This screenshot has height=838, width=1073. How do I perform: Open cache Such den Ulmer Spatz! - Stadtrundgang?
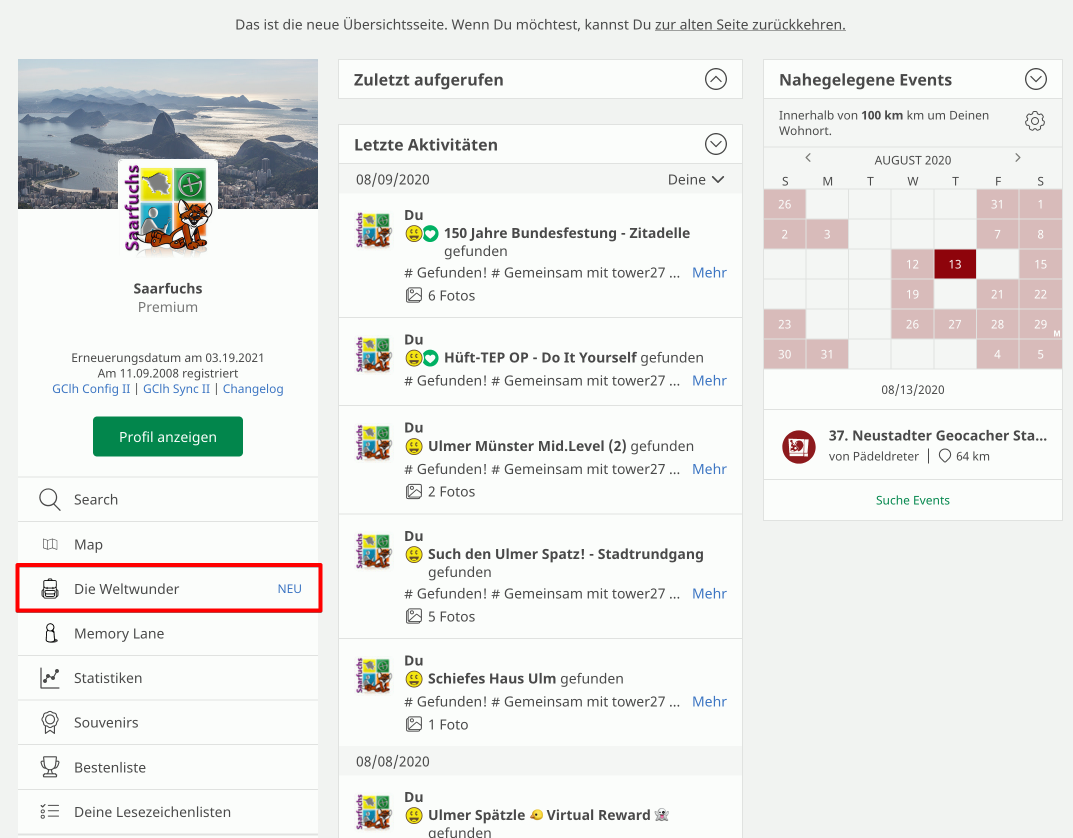(x=565, y=553)
